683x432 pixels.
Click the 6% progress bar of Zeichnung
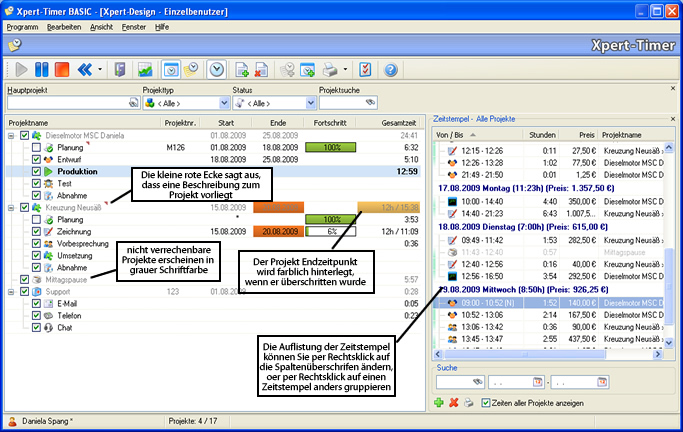[331, 232]
